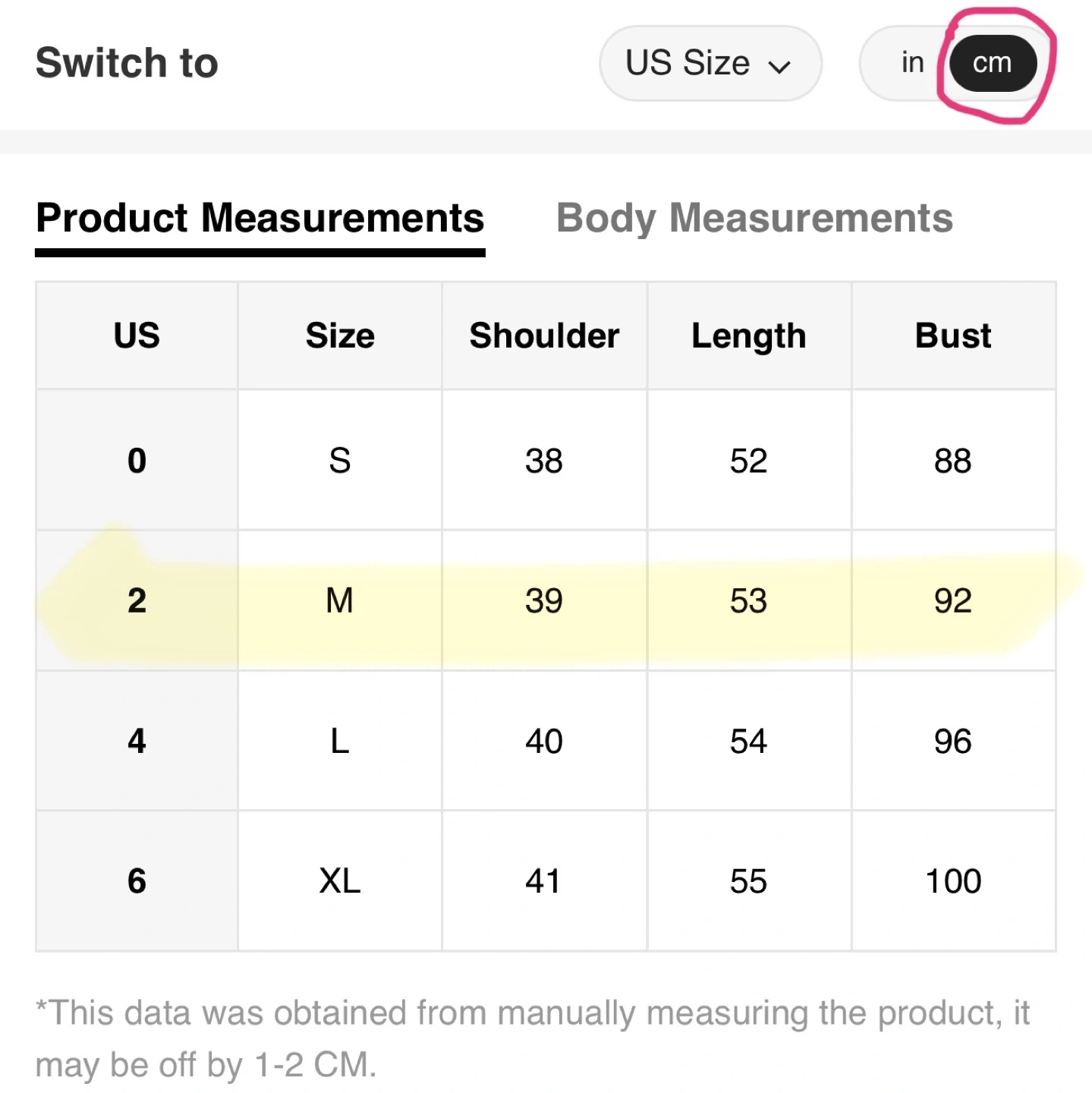
Task: Click the Size column header
Action: [x=340, y=335]
